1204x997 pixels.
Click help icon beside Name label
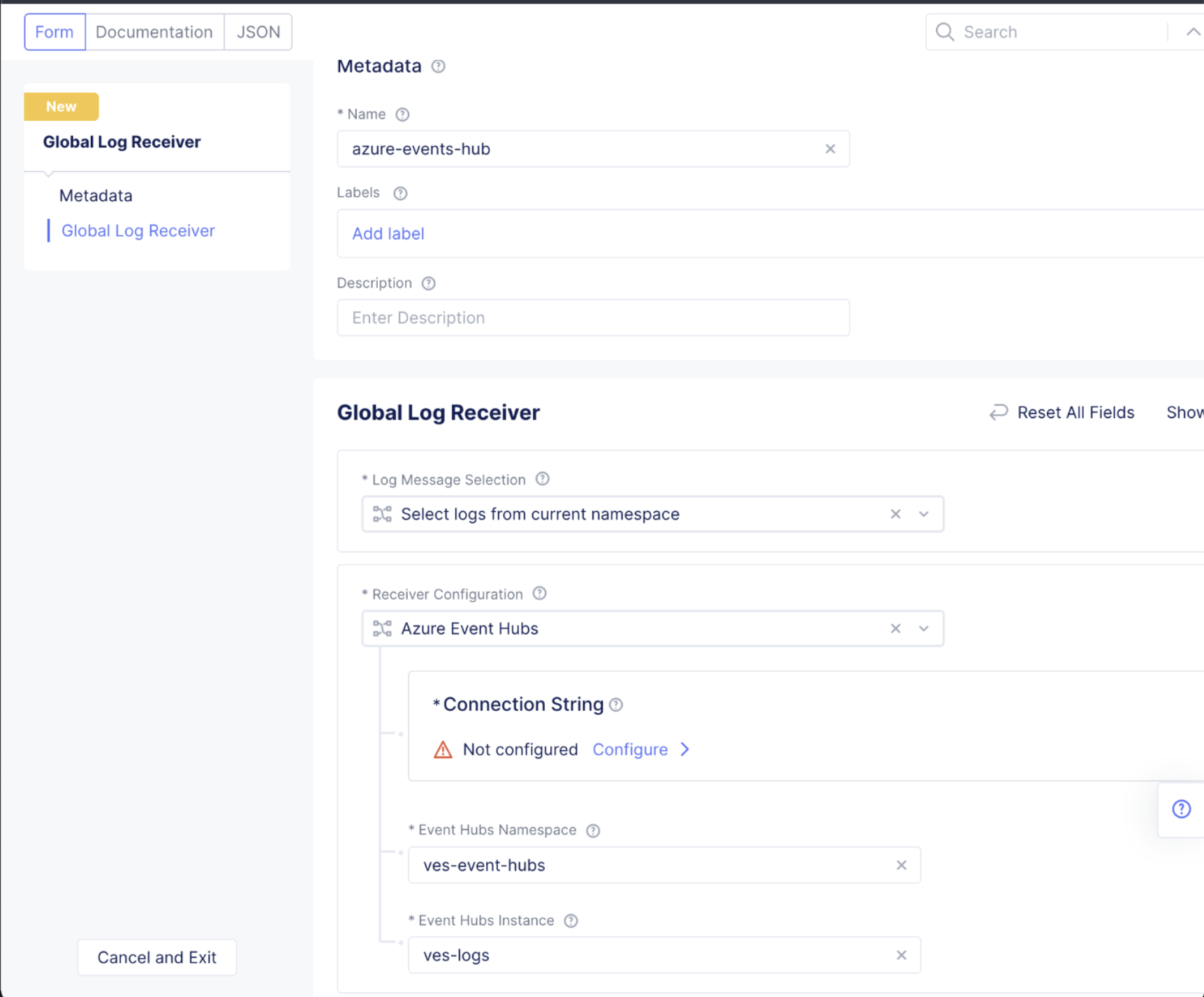coord(402,115)
